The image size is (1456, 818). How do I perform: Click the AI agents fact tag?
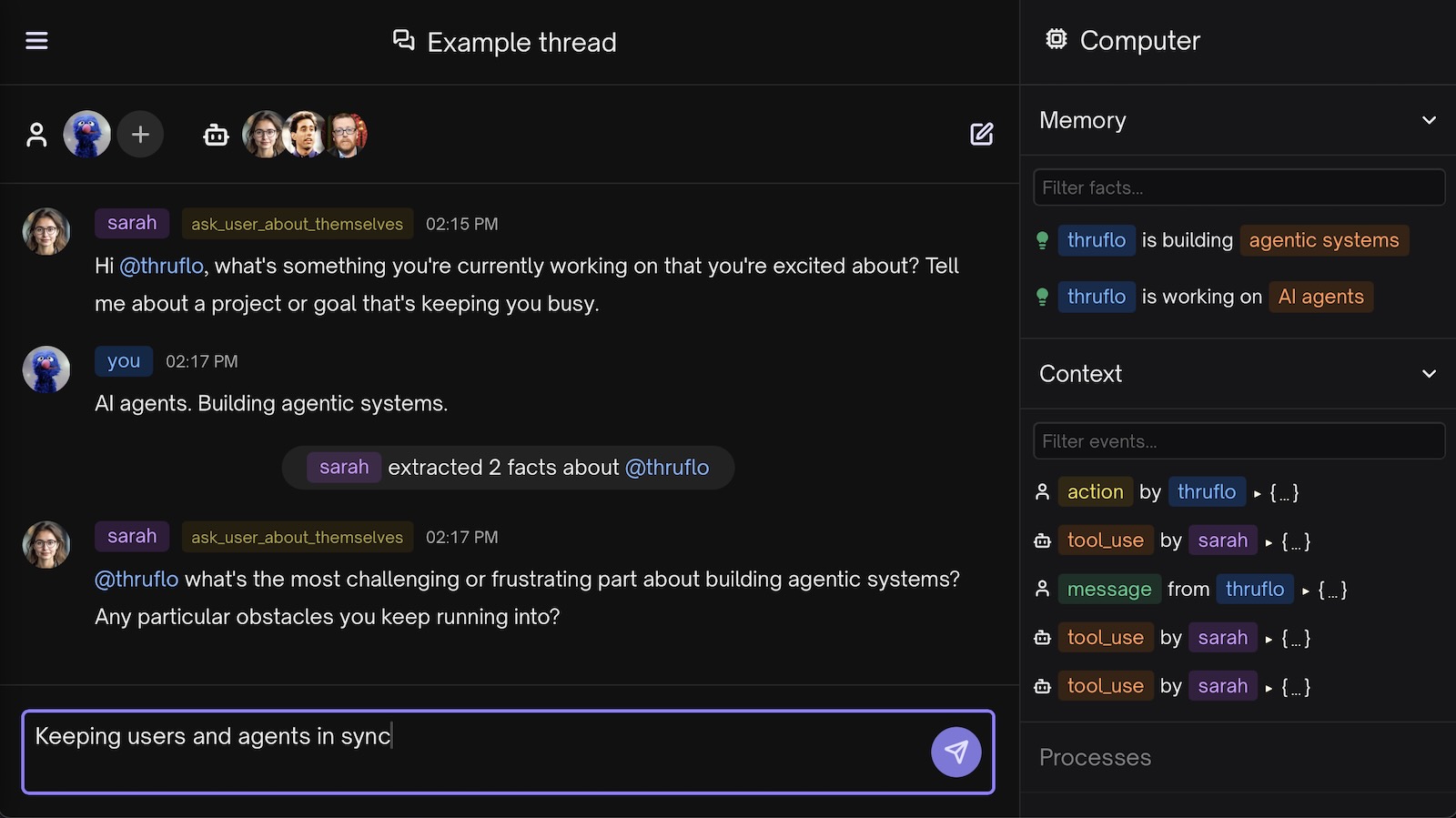1320,297
